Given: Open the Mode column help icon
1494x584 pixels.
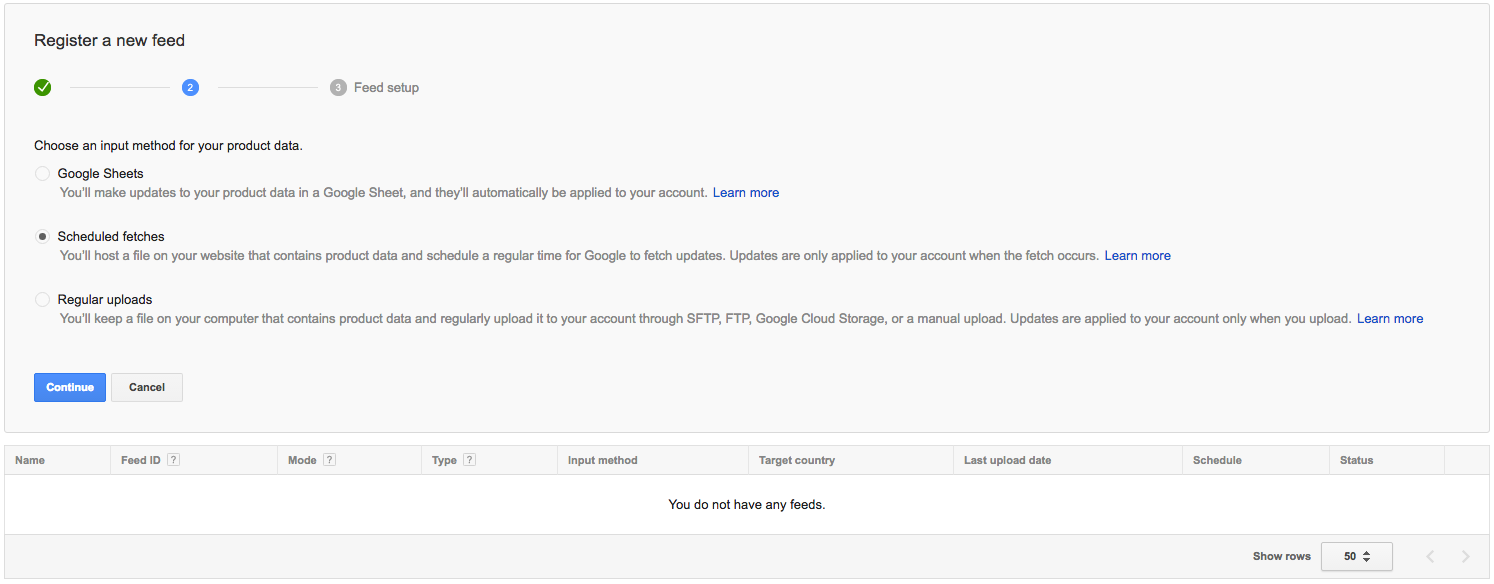Looking at the screenshot, I should (329, 460).
